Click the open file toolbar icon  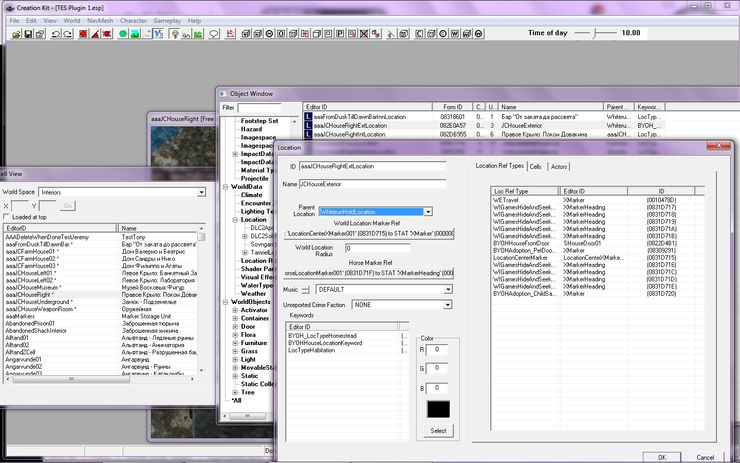click(x=16, y=33)
